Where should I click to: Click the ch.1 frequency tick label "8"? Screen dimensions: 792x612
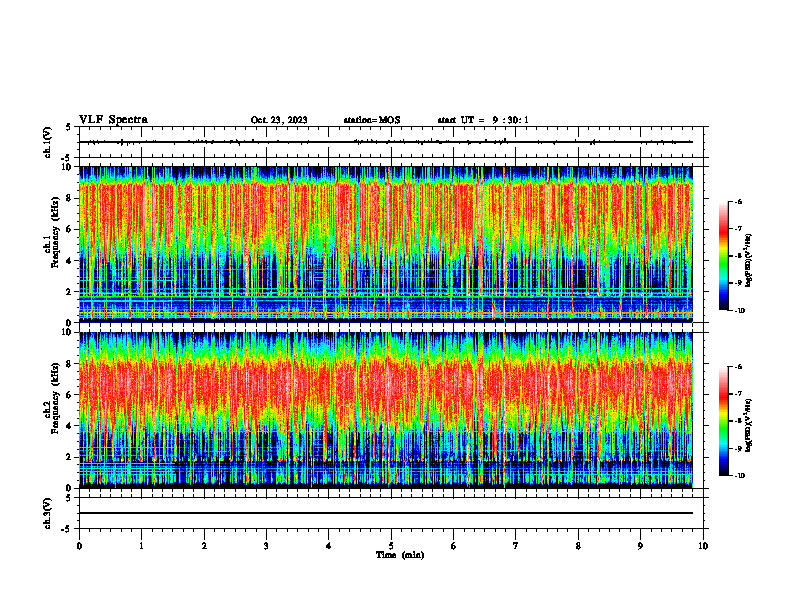pos(70,198)
